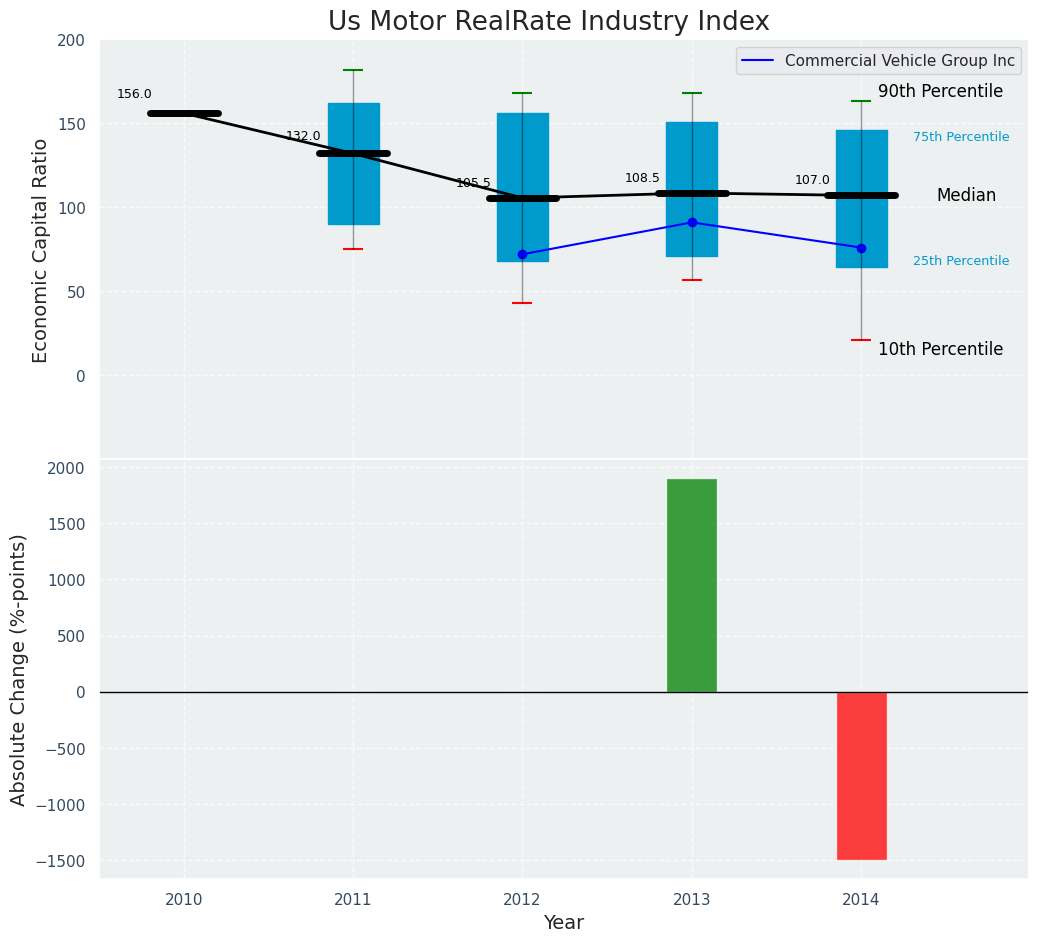Viewport: 1039px width, 942px height.
Task: Select the blue data point for 2012
Action: pos(522,254)
